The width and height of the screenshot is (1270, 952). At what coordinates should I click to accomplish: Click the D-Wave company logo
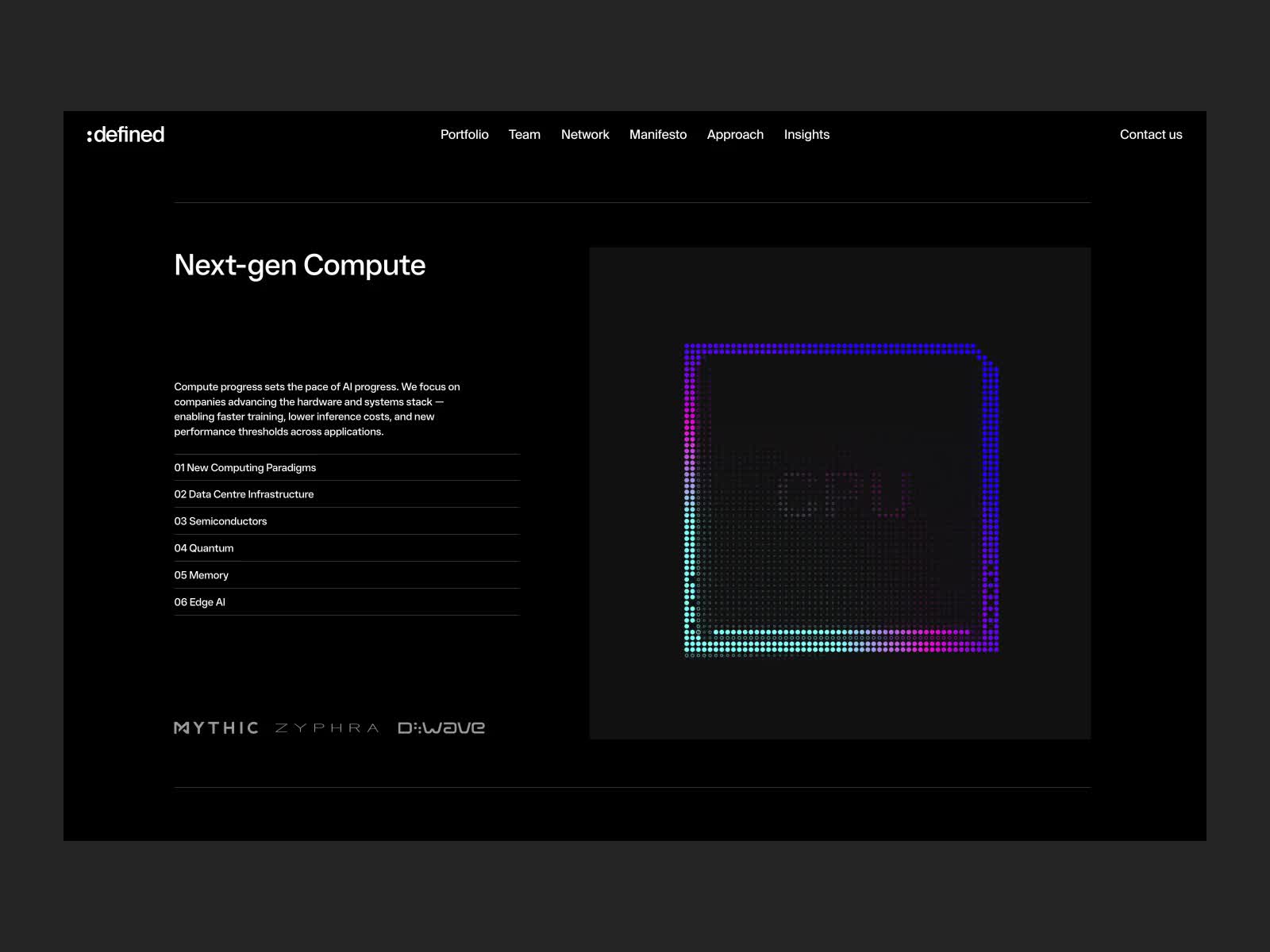(x=441, y=727)
